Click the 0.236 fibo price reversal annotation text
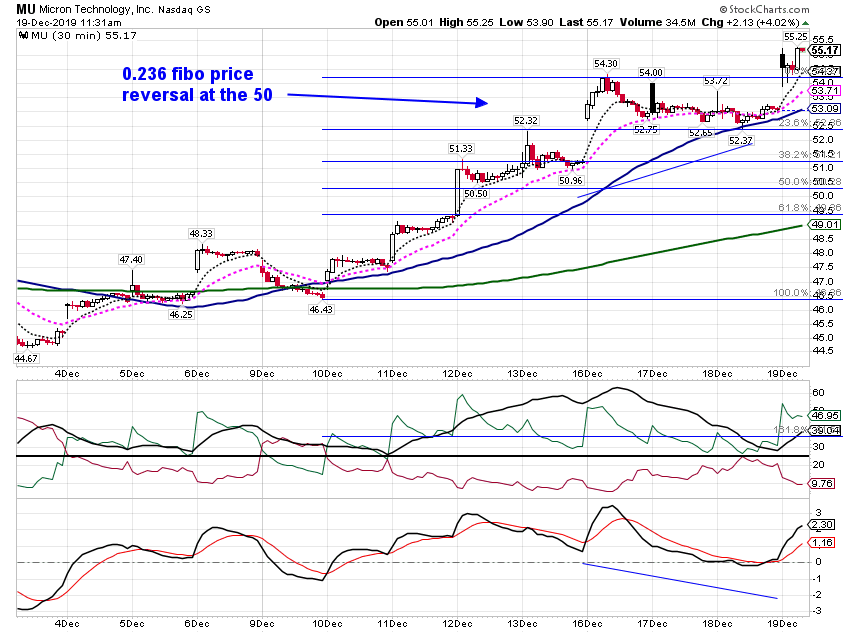Viewport: 850px width, 633px height. tap(197, 84)
